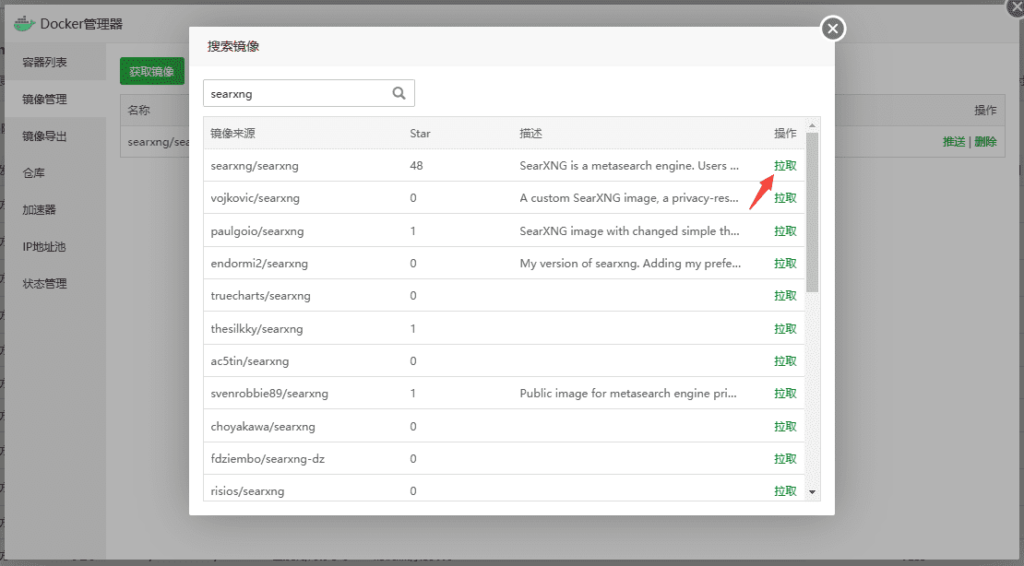
Task: Open 加速器 in the sidebar
Action: pos(39,210)
